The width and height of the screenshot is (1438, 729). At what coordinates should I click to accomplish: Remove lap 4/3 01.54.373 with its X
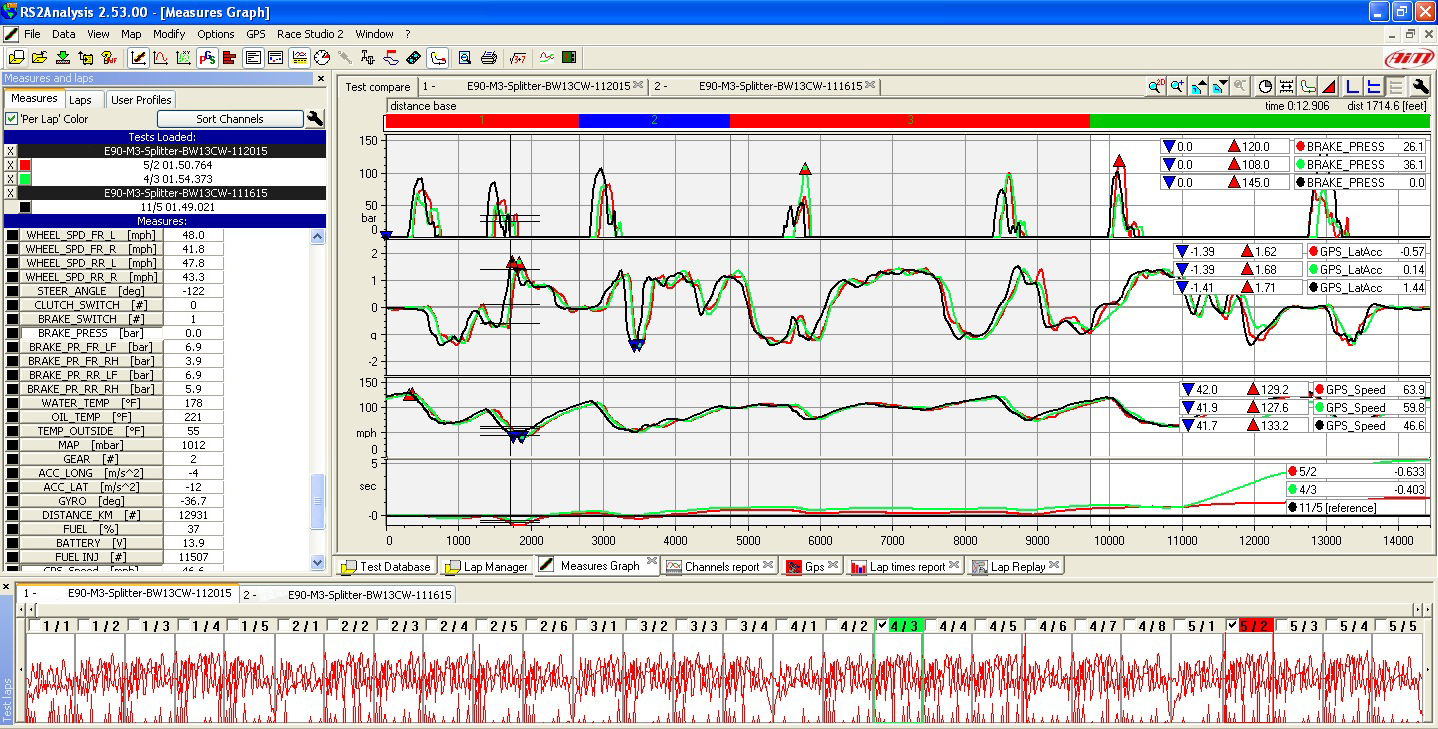[x=10, y=179]
